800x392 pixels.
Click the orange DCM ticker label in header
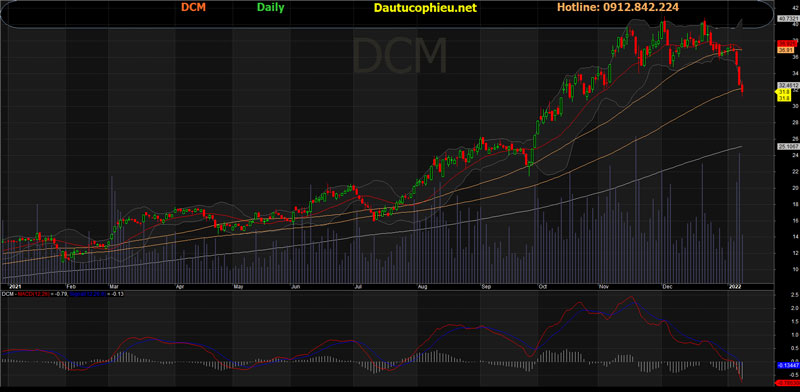193,8
